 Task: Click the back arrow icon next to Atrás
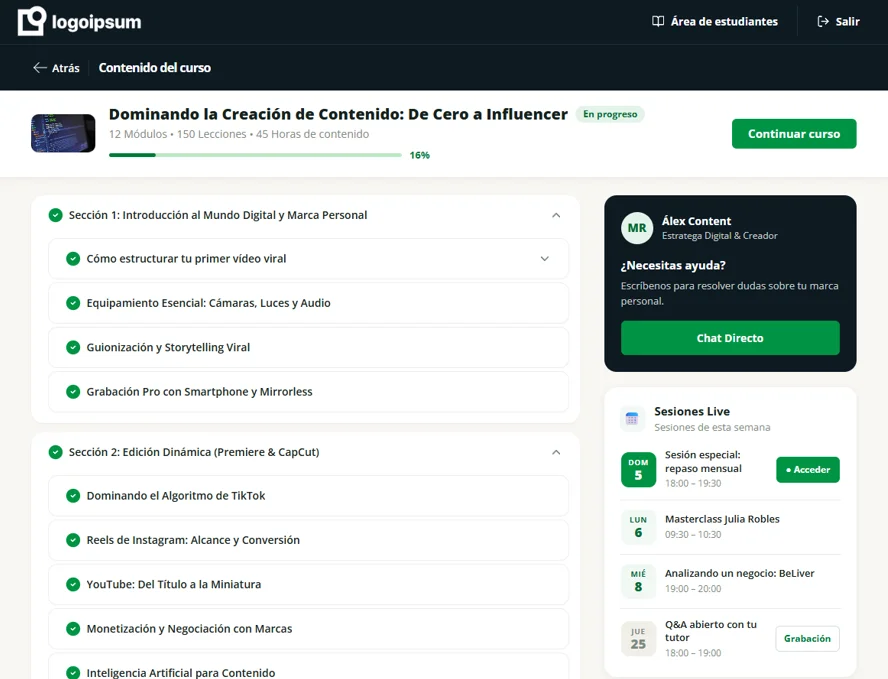point(40,68)
